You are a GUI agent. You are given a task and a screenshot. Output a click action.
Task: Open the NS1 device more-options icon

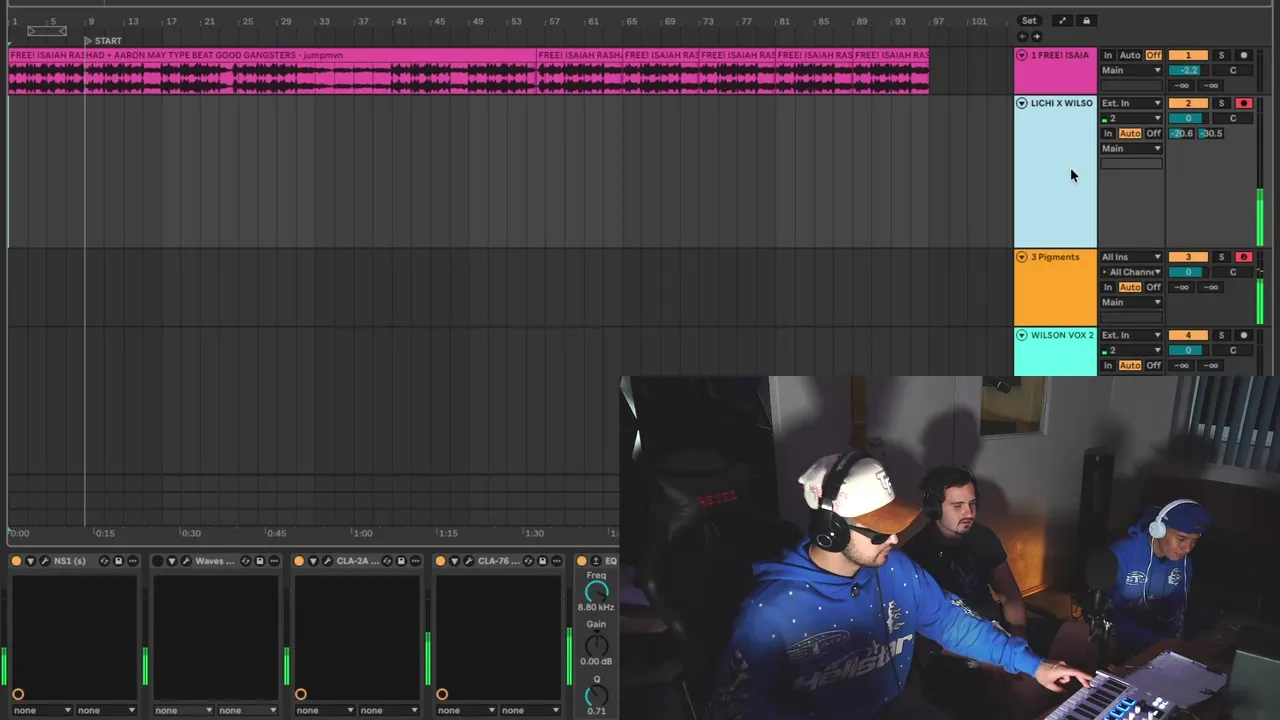click(x=132, y=561)
